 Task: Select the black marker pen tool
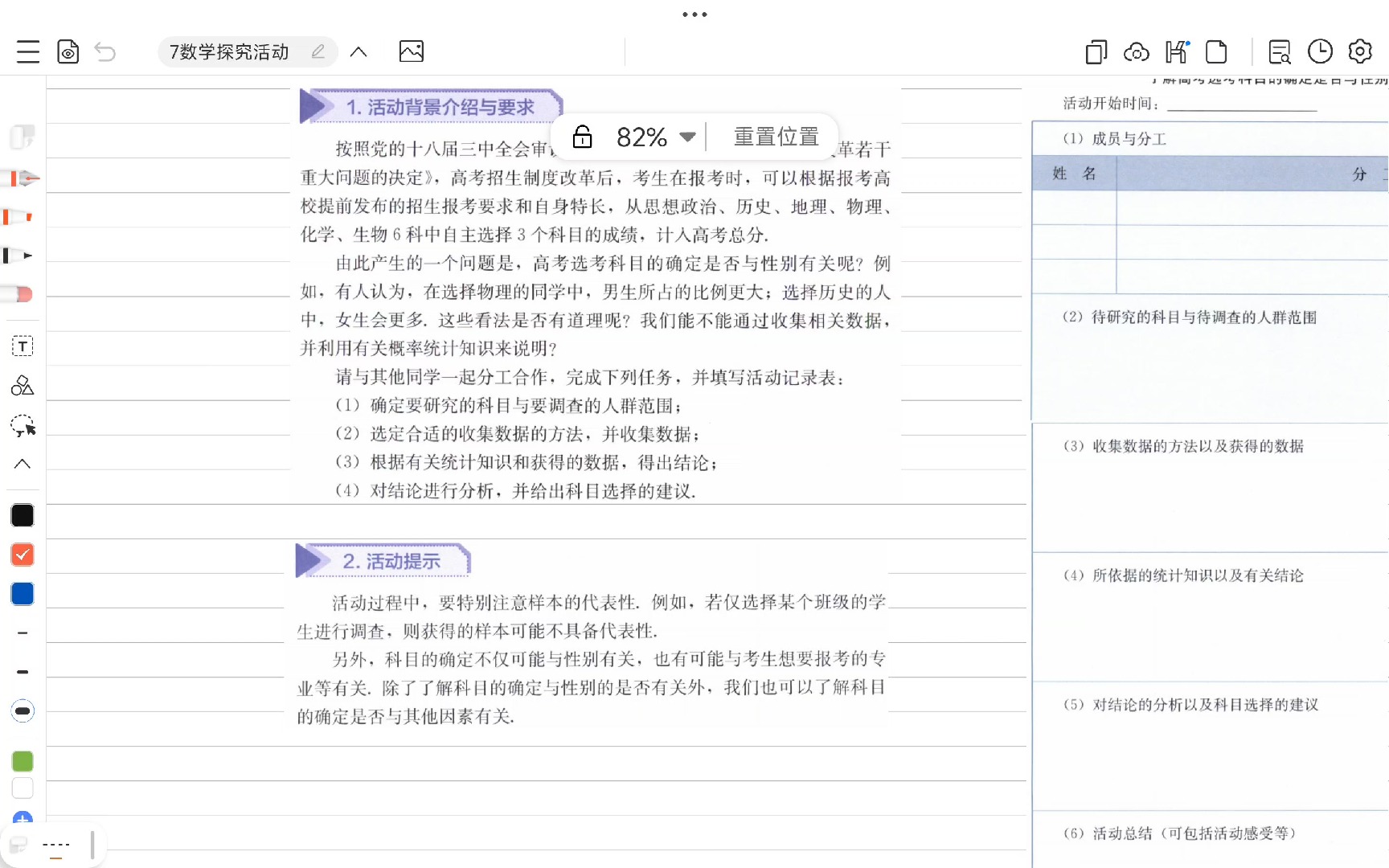(18, 256)
